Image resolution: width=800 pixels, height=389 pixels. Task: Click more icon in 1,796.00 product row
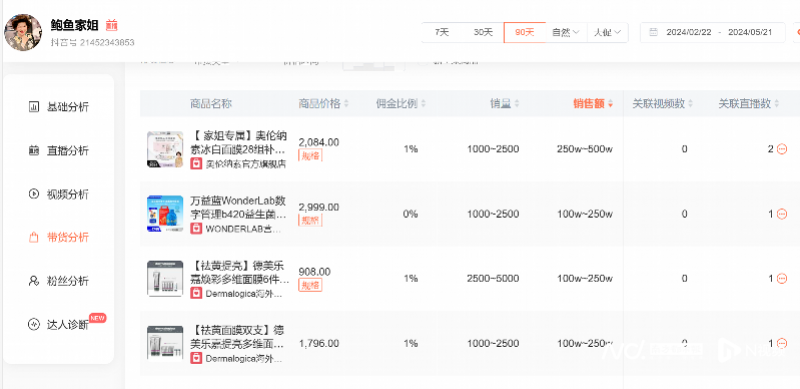(782, 343)
